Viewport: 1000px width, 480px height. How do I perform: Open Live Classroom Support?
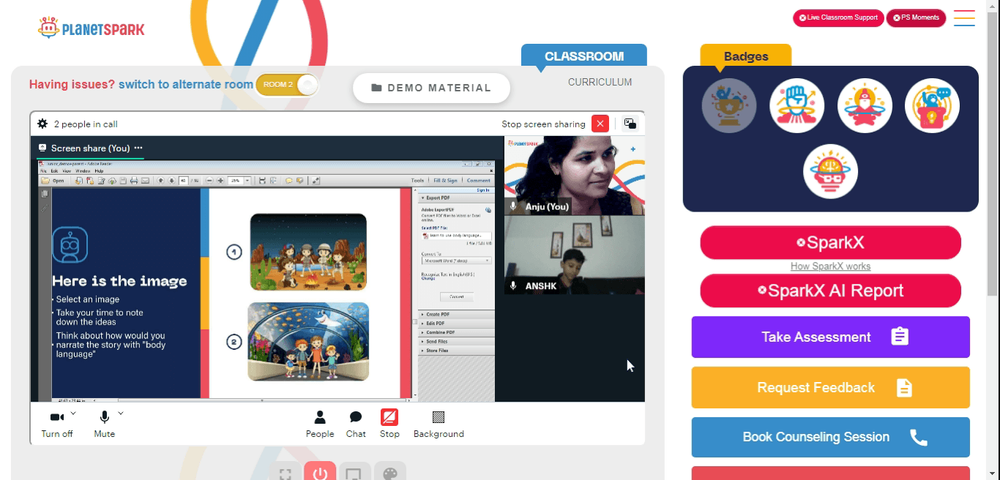(x=838, y=18)
